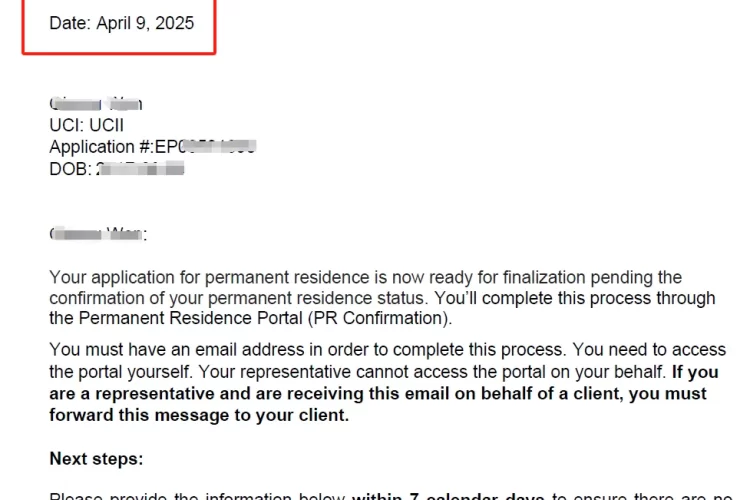Click the Date: April 9, 2025 text
The height and width of the screenshot is (500, 750).
click(x=121, y=23)
